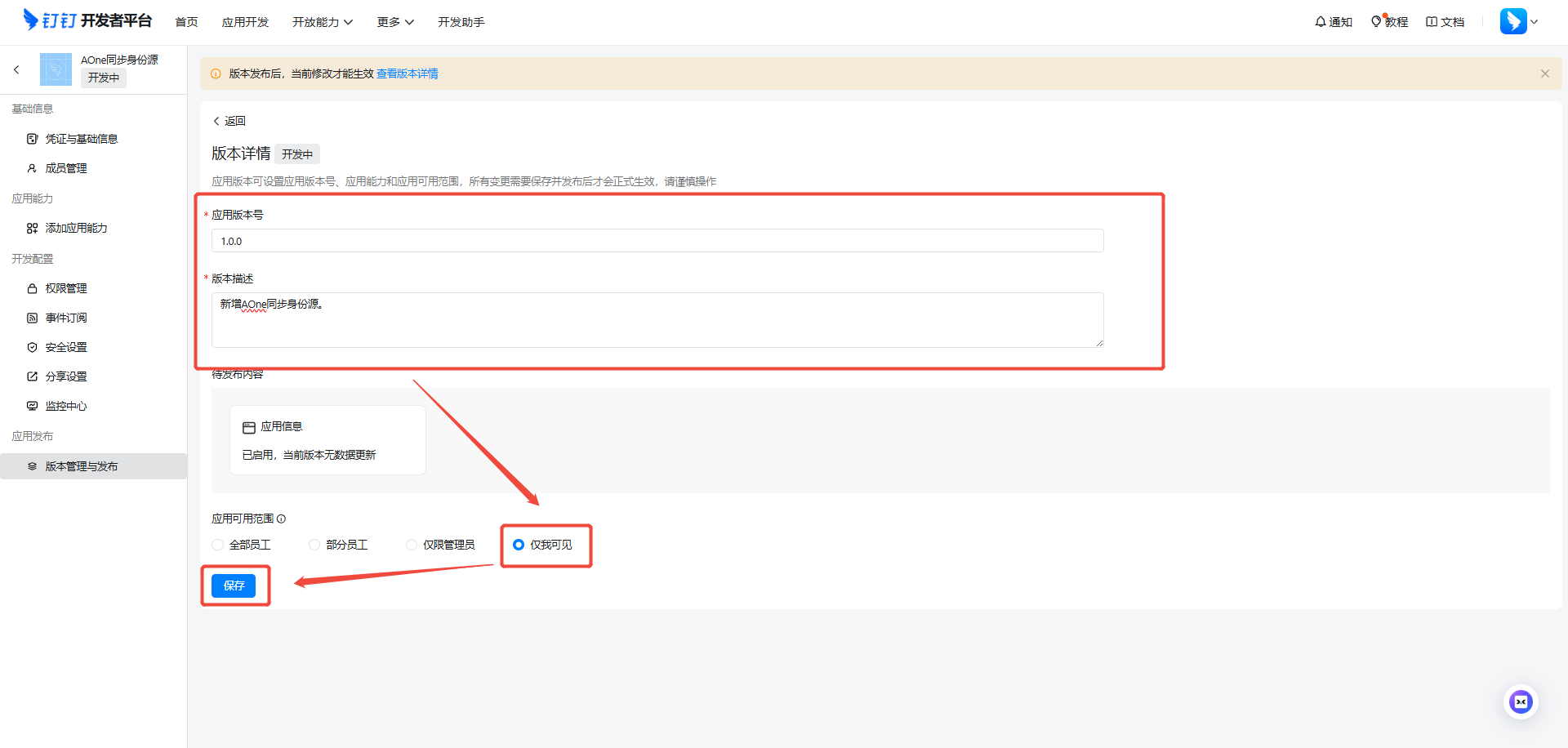Open the tutorials lightbulb icon
1568x748 pixels.
[x=1376, y=22]
